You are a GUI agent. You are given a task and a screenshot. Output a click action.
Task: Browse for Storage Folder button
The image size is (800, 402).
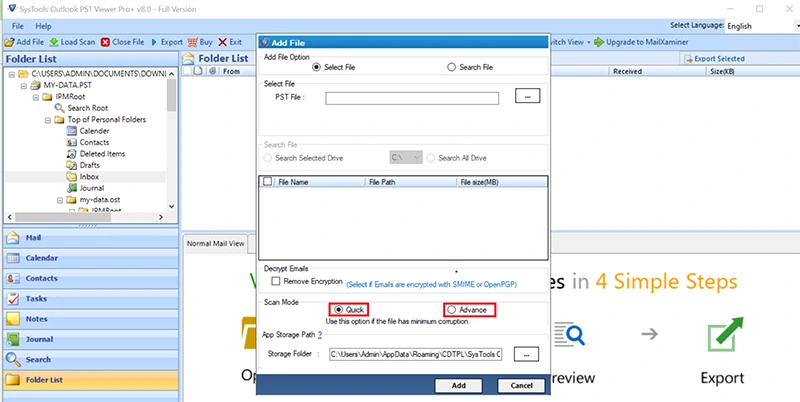coord(526,354)
